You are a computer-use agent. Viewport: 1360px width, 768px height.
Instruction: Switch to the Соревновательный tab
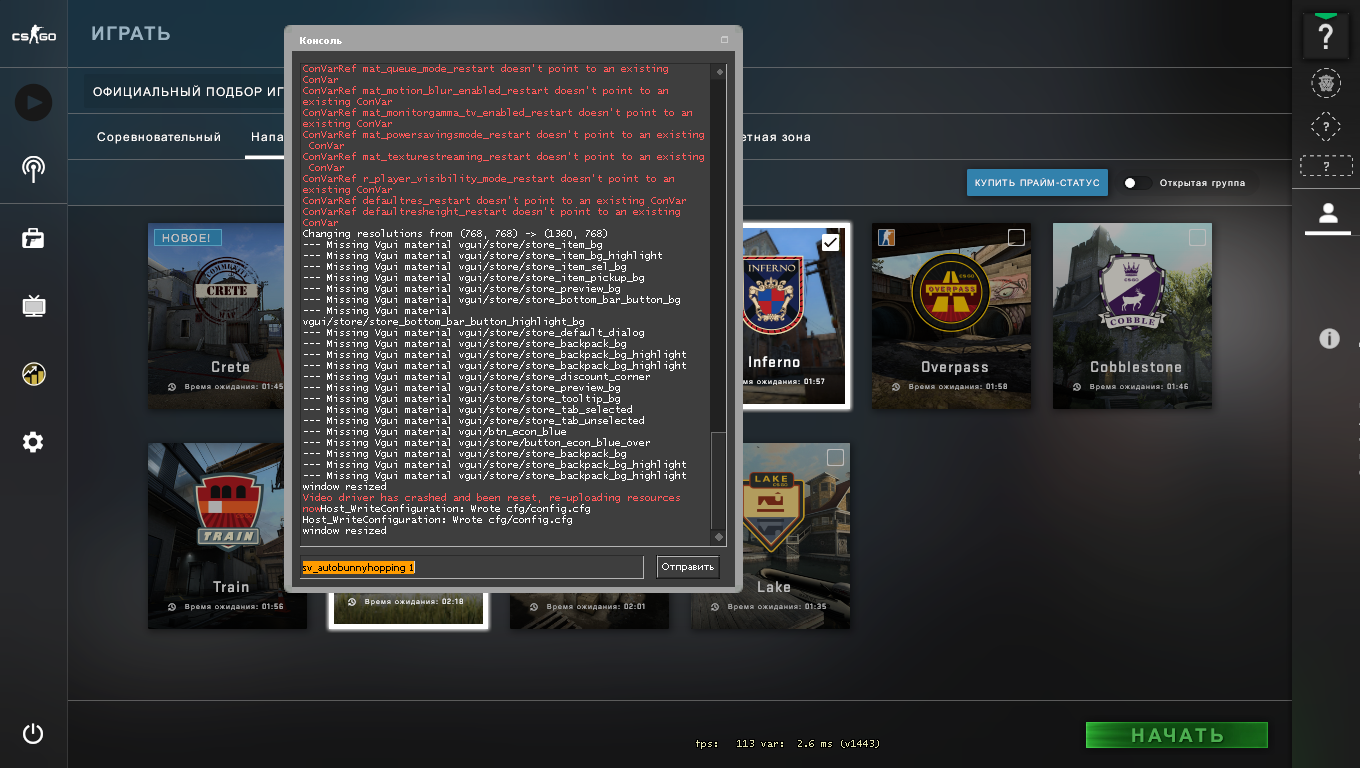(159, 137)
